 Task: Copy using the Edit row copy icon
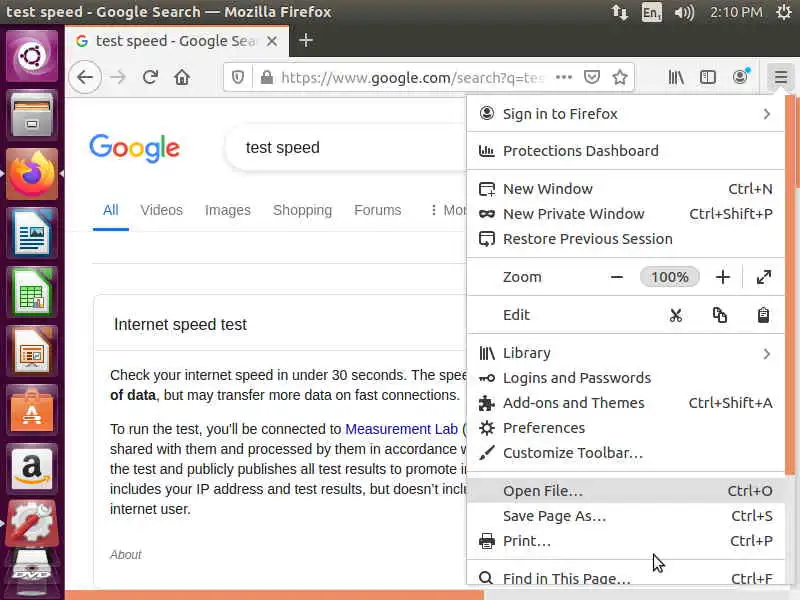pos(719,315)
